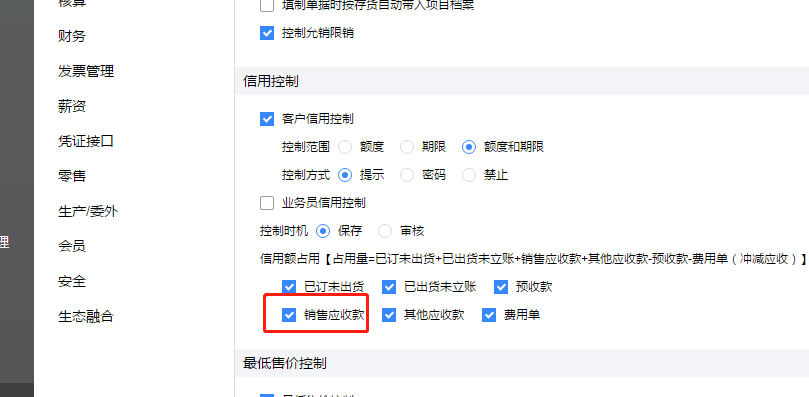Open the 财务 settings category

tap(72, 36)
